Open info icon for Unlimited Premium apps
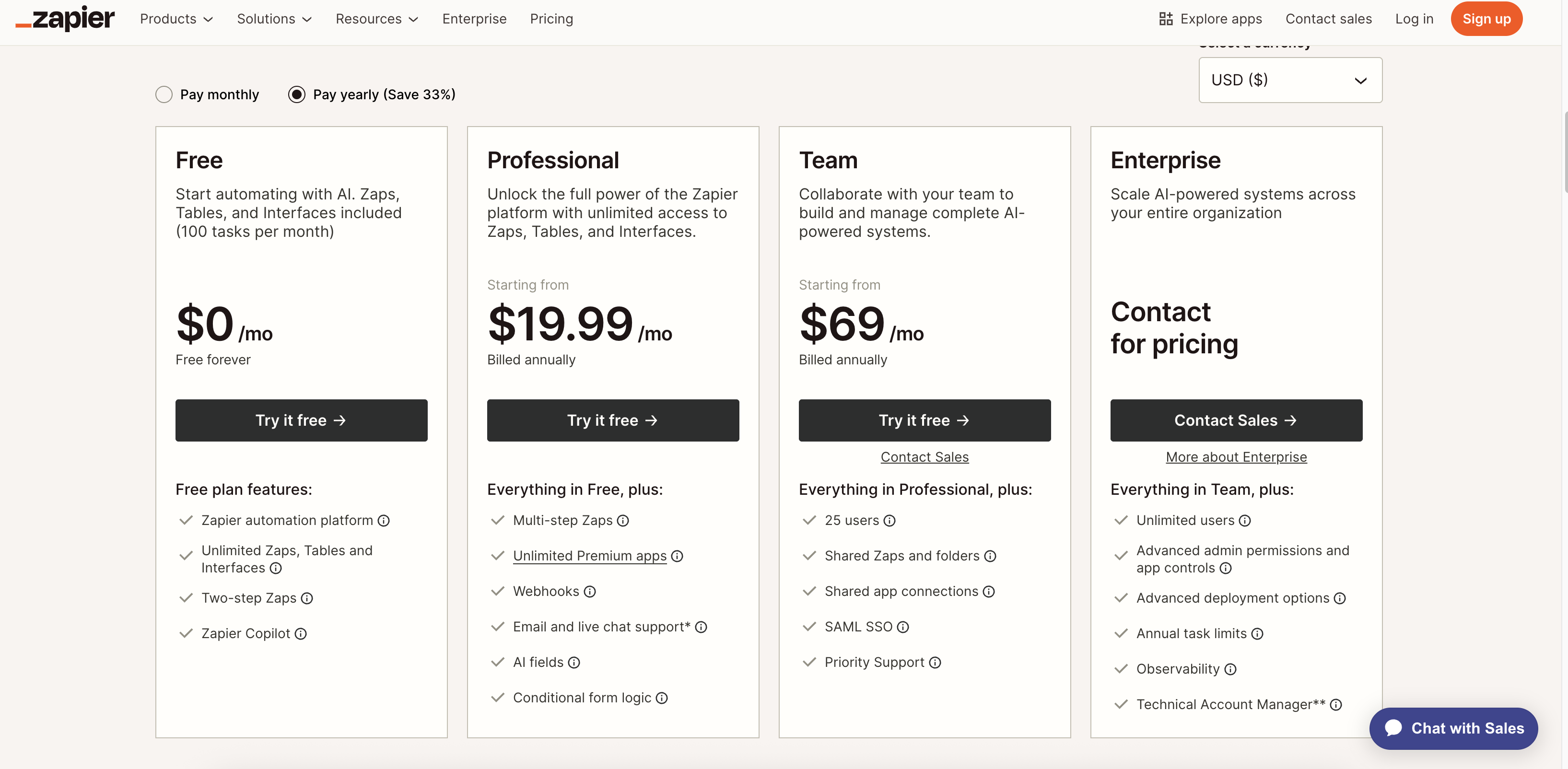The image size is (1568, 769). tap(677, 556)
